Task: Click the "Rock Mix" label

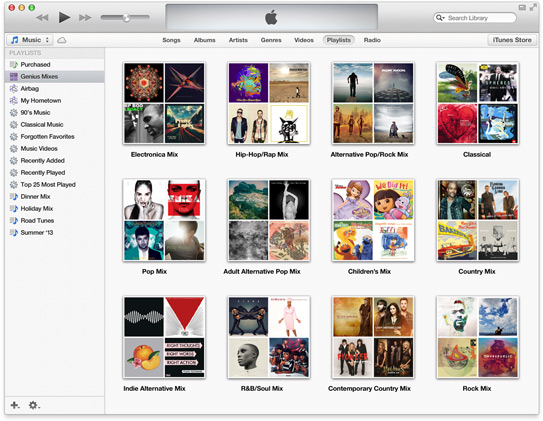Action: pyautogui.click(x=477, y=388)
